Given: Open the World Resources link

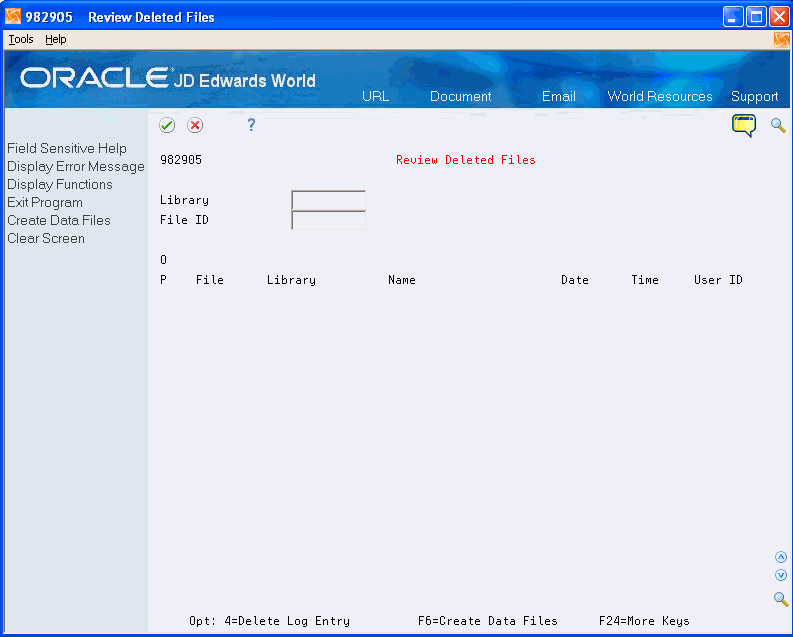Looking at the screenshot, I should [659, 96].
